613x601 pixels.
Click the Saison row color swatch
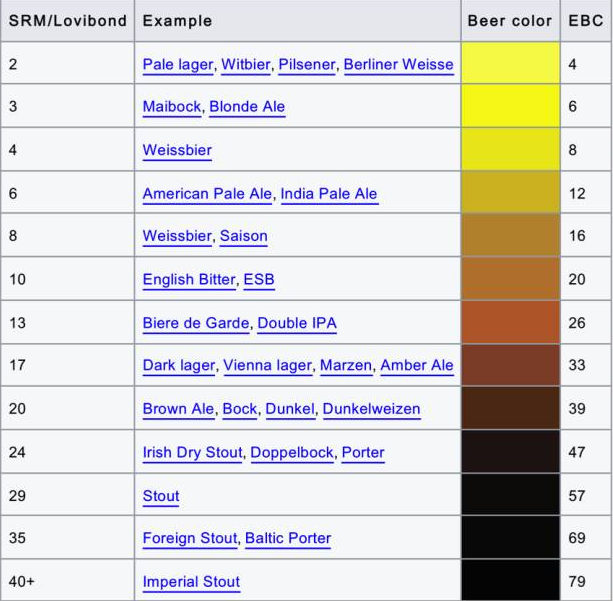pyautogui.click(x=511, y=235)
